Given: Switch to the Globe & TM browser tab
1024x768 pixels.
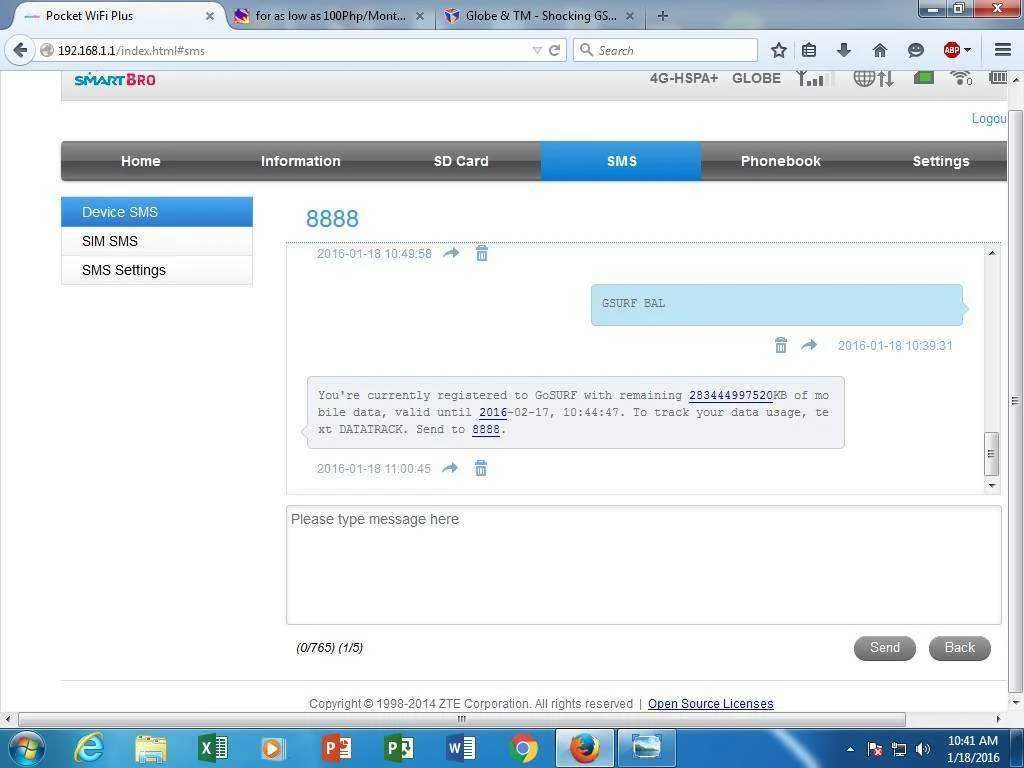Looking at the screenshot, I should tap(541, 16).
